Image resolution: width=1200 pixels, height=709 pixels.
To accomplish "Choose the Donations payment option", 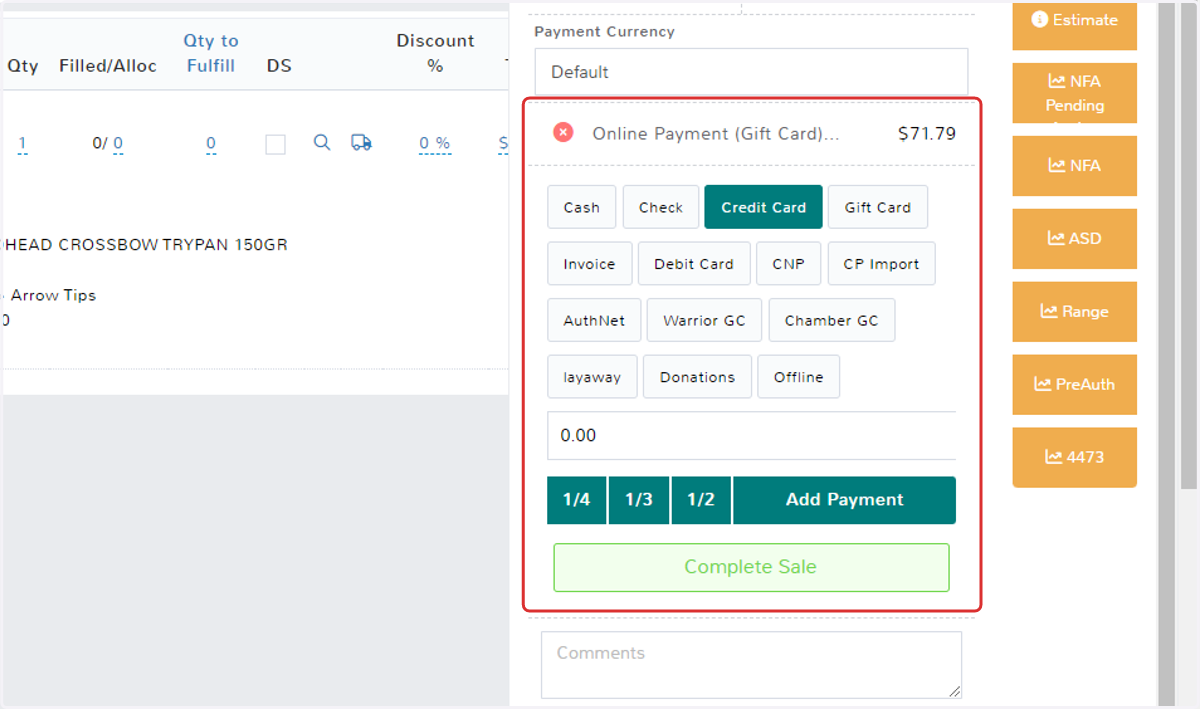I will point(697,377).
